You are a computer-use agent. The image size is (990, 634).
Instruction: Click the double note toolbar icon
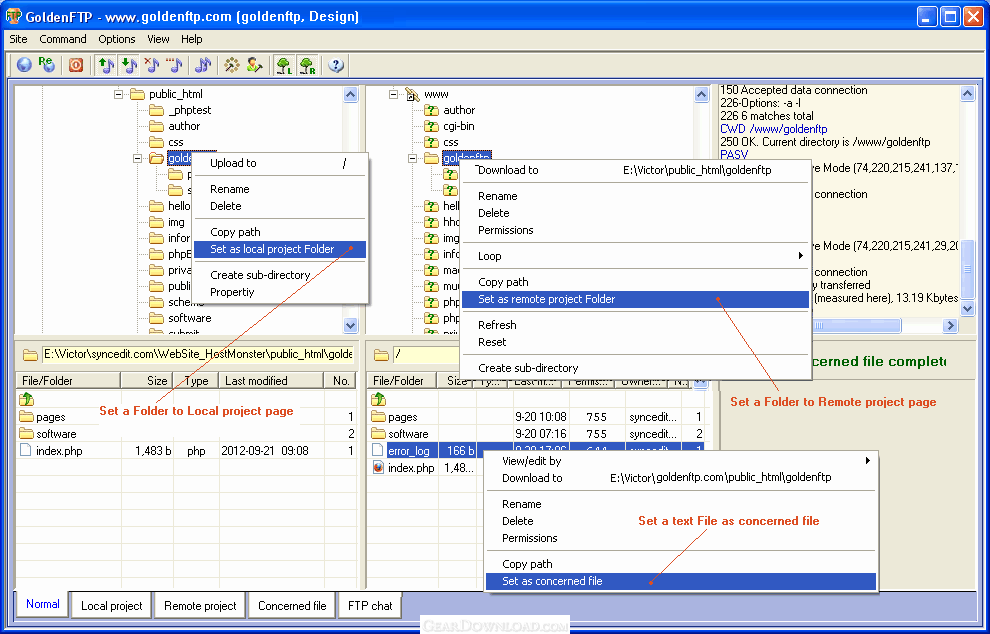pyautogui.click(x=203, y=65)
